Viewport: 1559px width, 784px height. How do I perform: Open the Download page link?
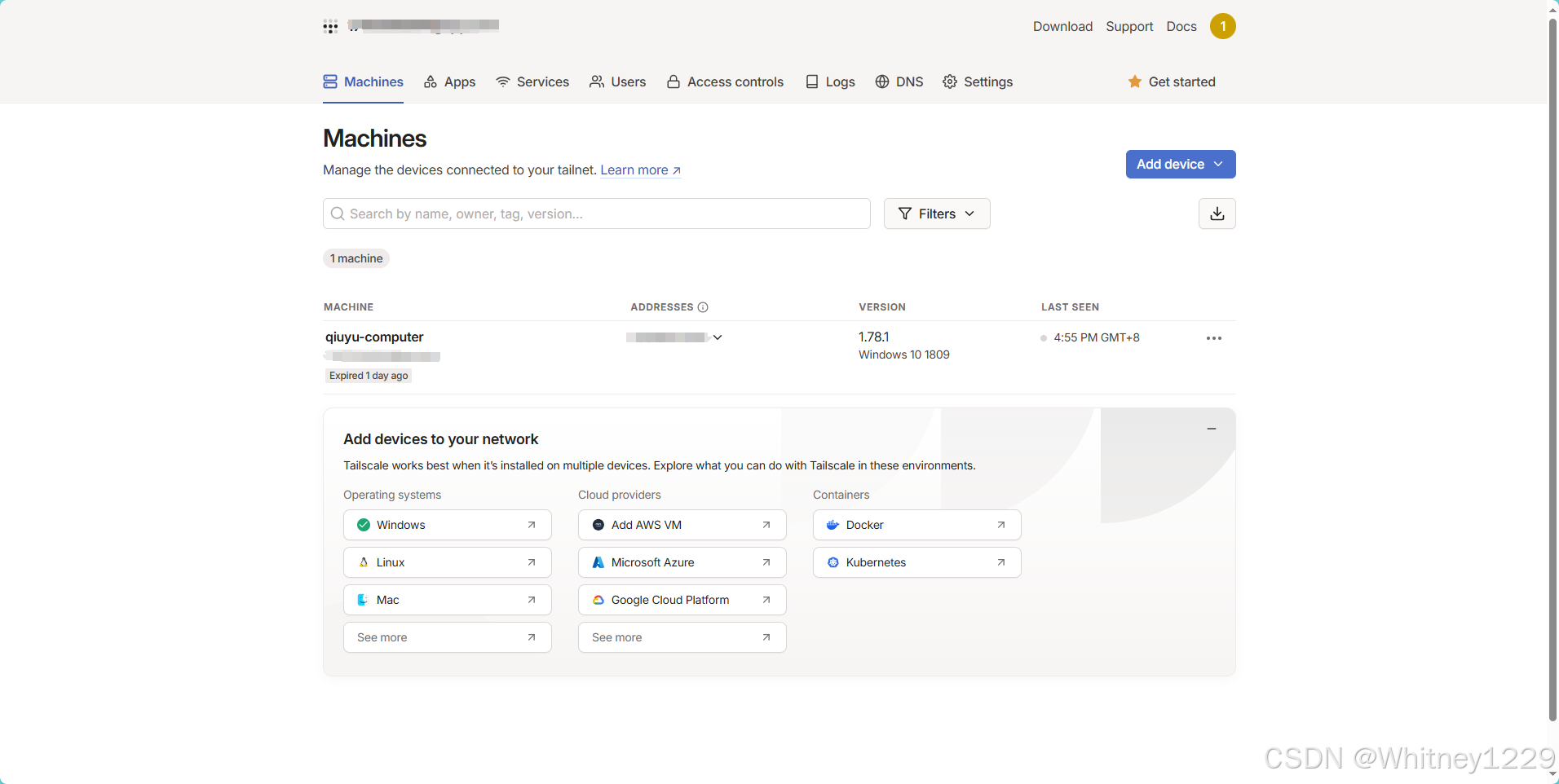tap(1062, 26)
